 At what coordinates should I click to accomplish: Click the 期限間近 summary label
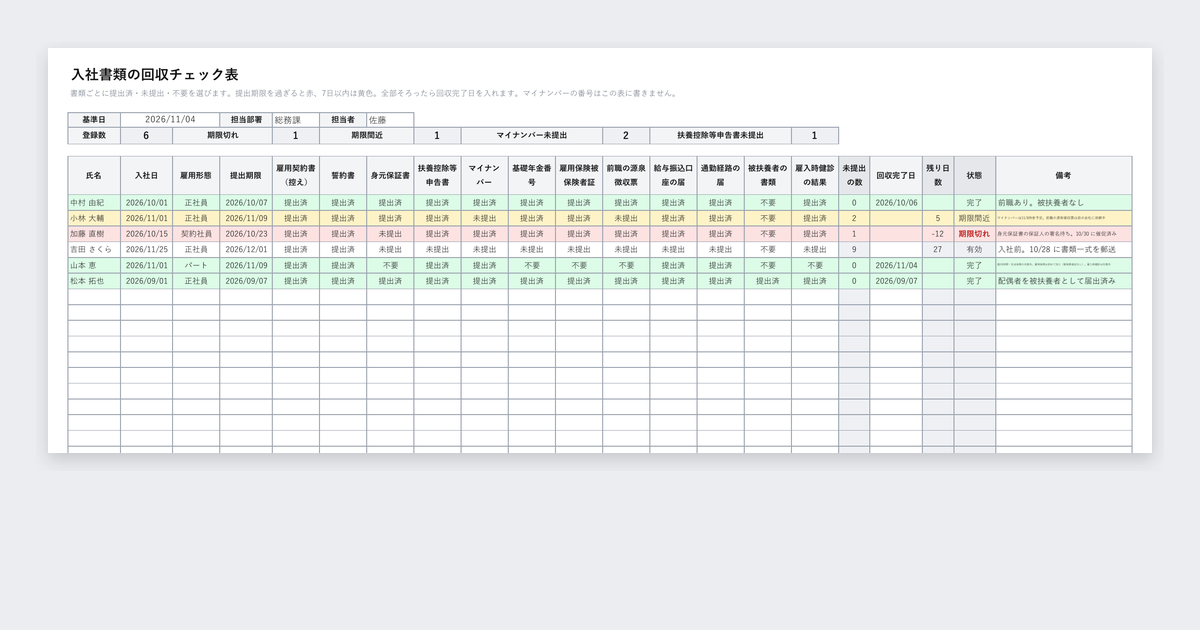pyautogui.click(x=366, y=135)
